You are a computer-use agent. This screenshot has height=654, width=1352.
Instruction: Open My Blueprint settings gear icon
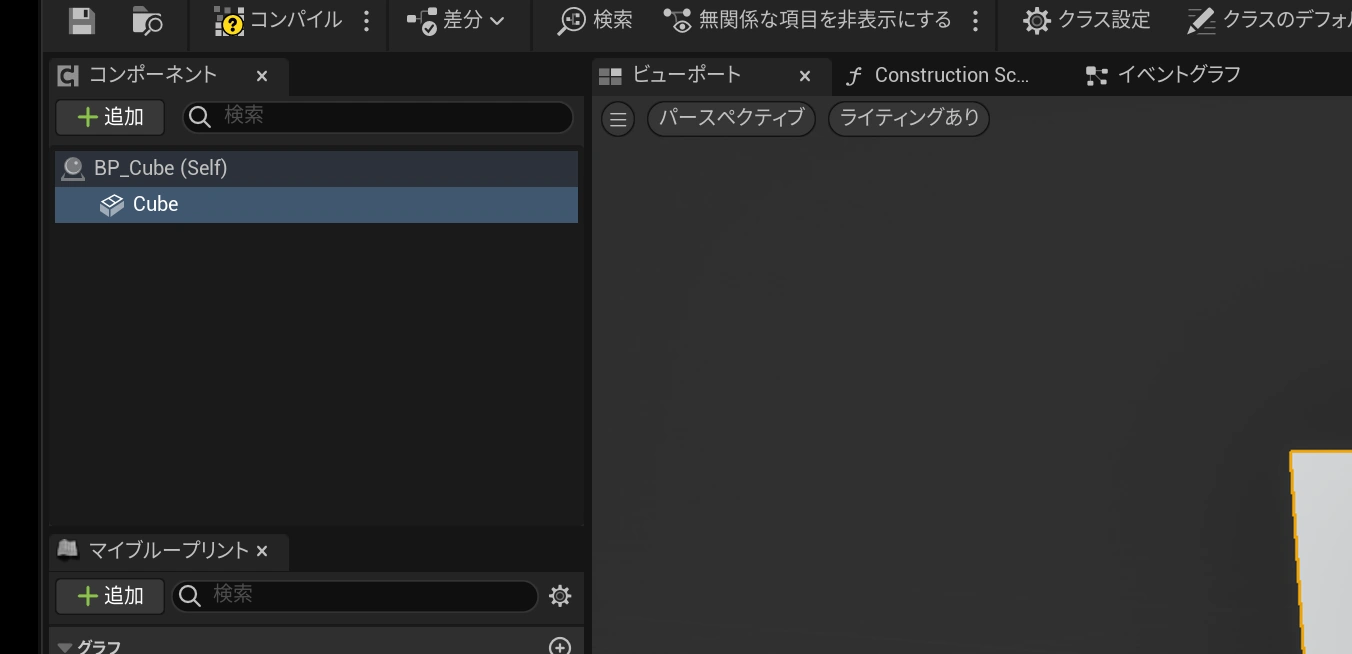(560, 596)
